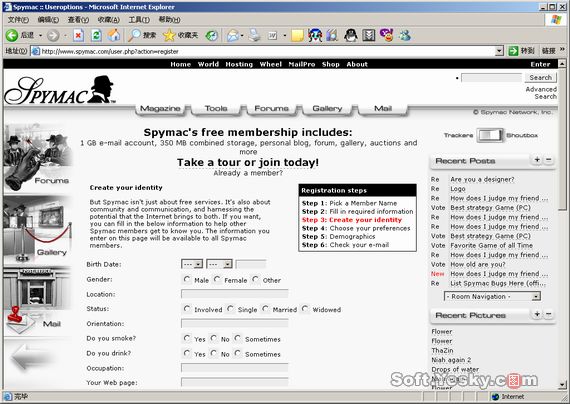Click the Yahoo Messenger smiley icon
Image resolution: width=570 pixels, height=404 pixels.
point(386,35)
